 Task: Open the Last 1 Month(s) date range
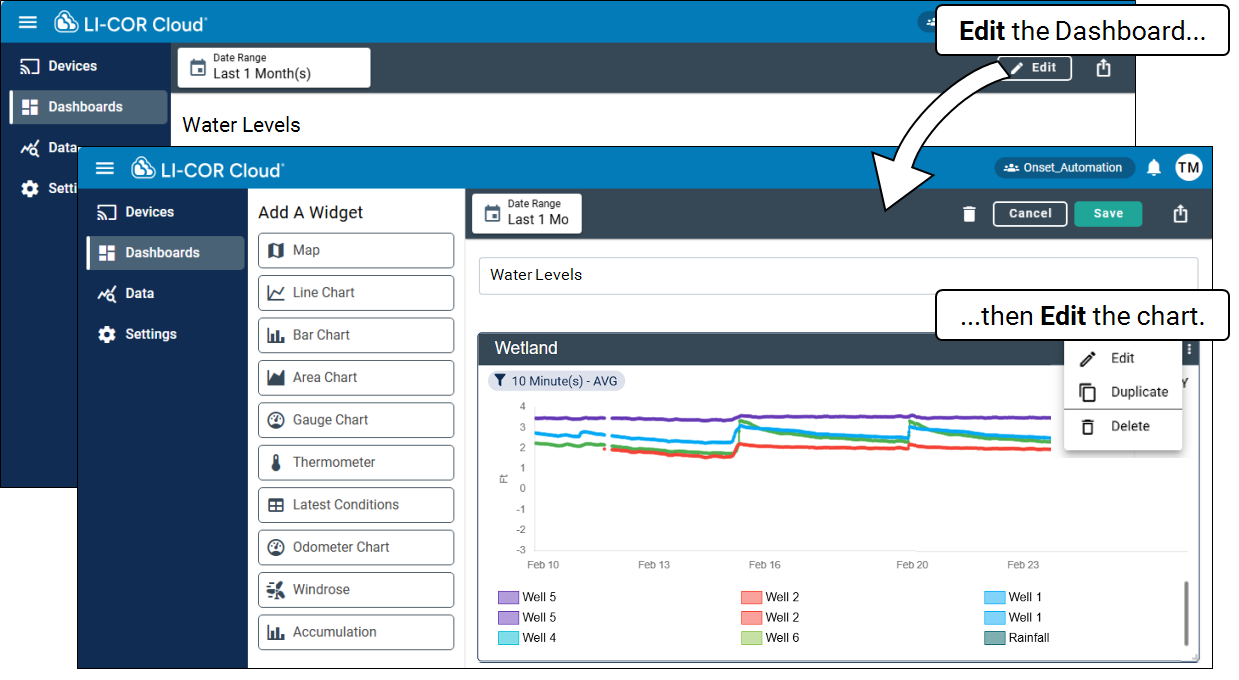[x=273, y=67]
